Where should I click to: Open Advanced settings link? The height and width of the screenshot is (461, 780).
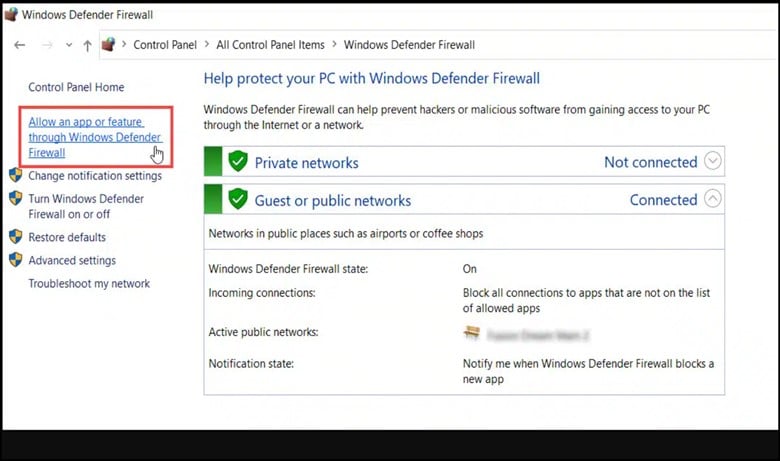click(x=72, y=260)
